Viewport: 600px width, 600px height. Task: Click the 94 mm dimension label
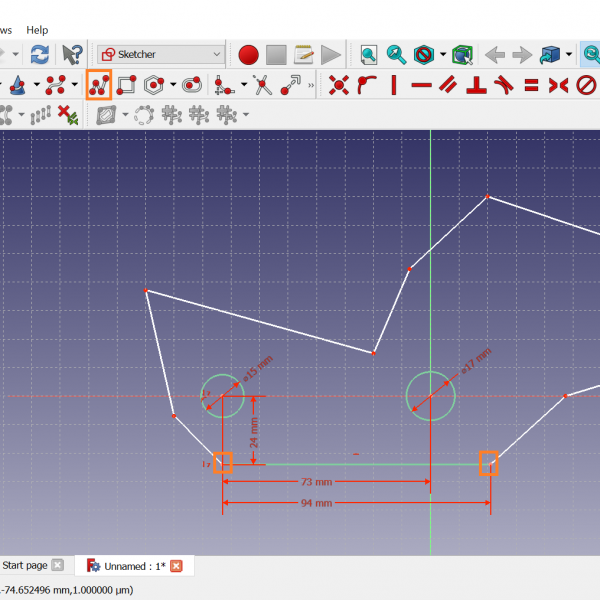tap(316, 503)
